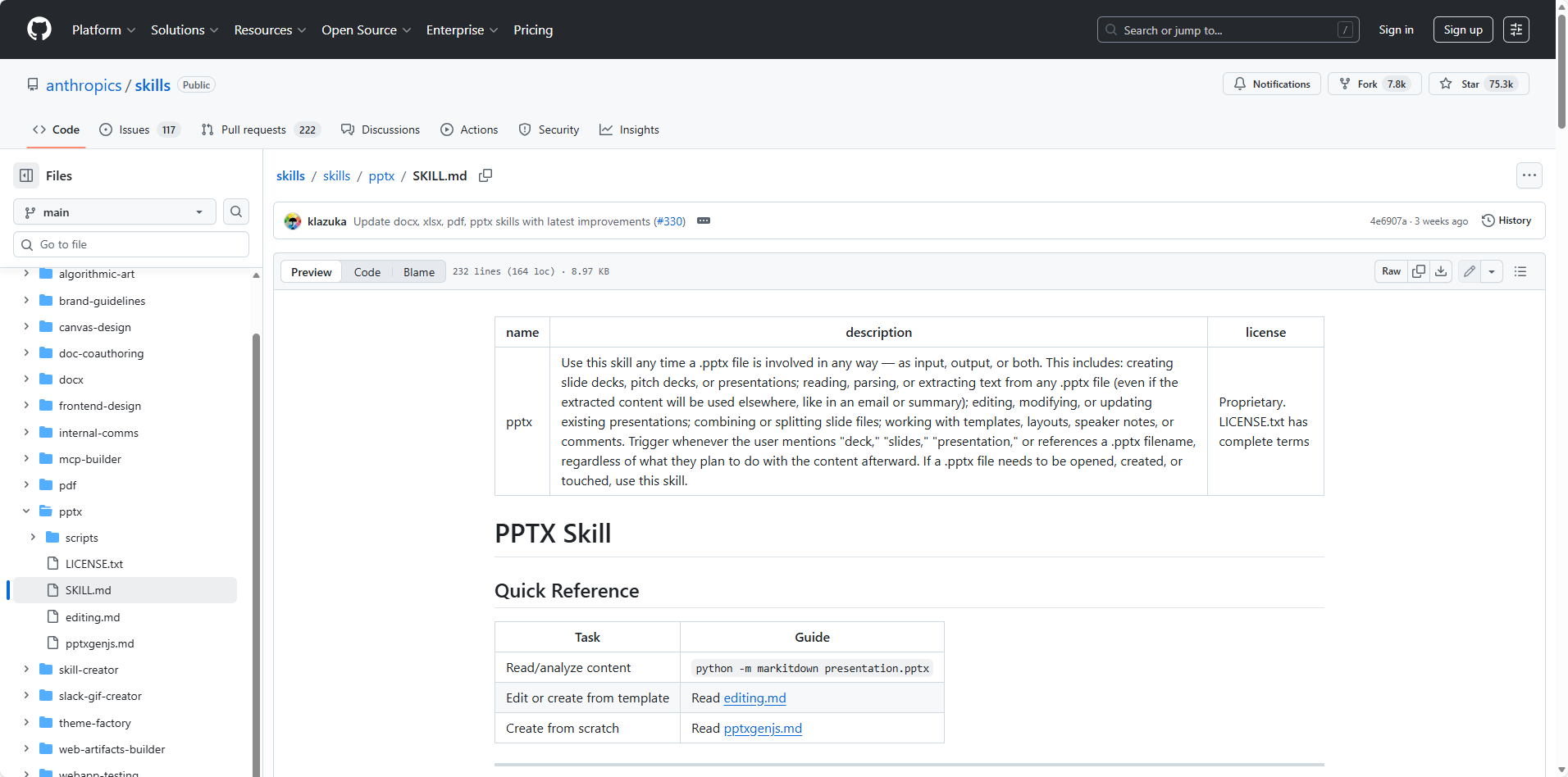Screen dimensions: 1568x777
Task: Click the Sign up button
Action: point(1462,30)
